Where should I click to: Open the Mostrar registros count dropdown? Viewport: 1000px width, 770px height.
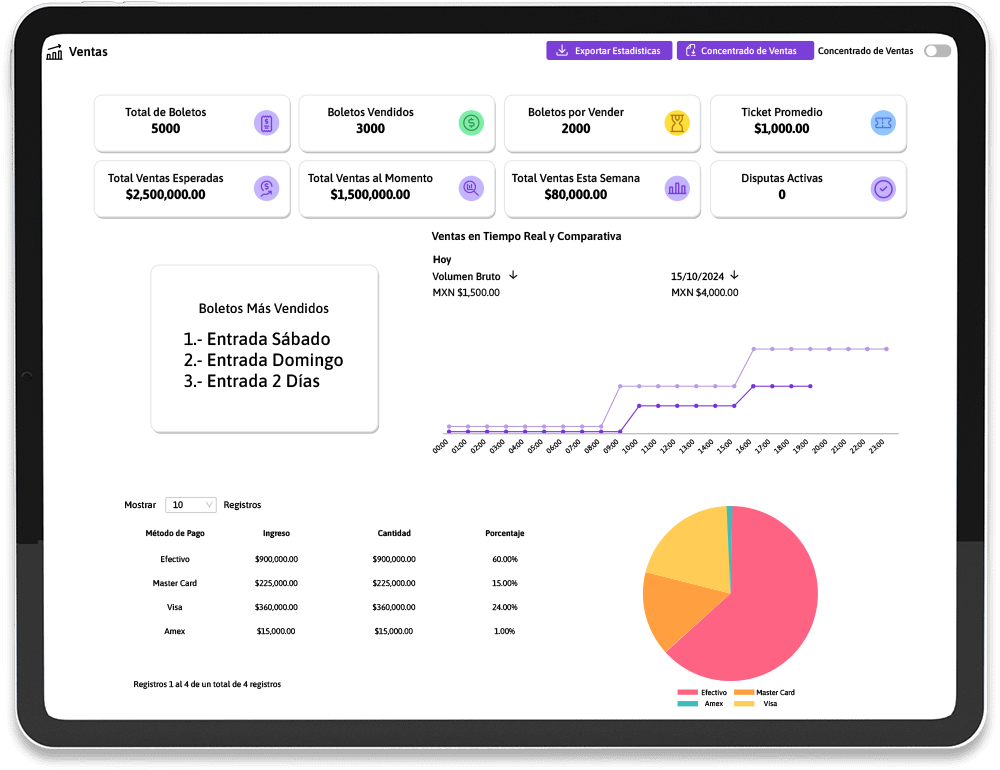pos(190,505)
